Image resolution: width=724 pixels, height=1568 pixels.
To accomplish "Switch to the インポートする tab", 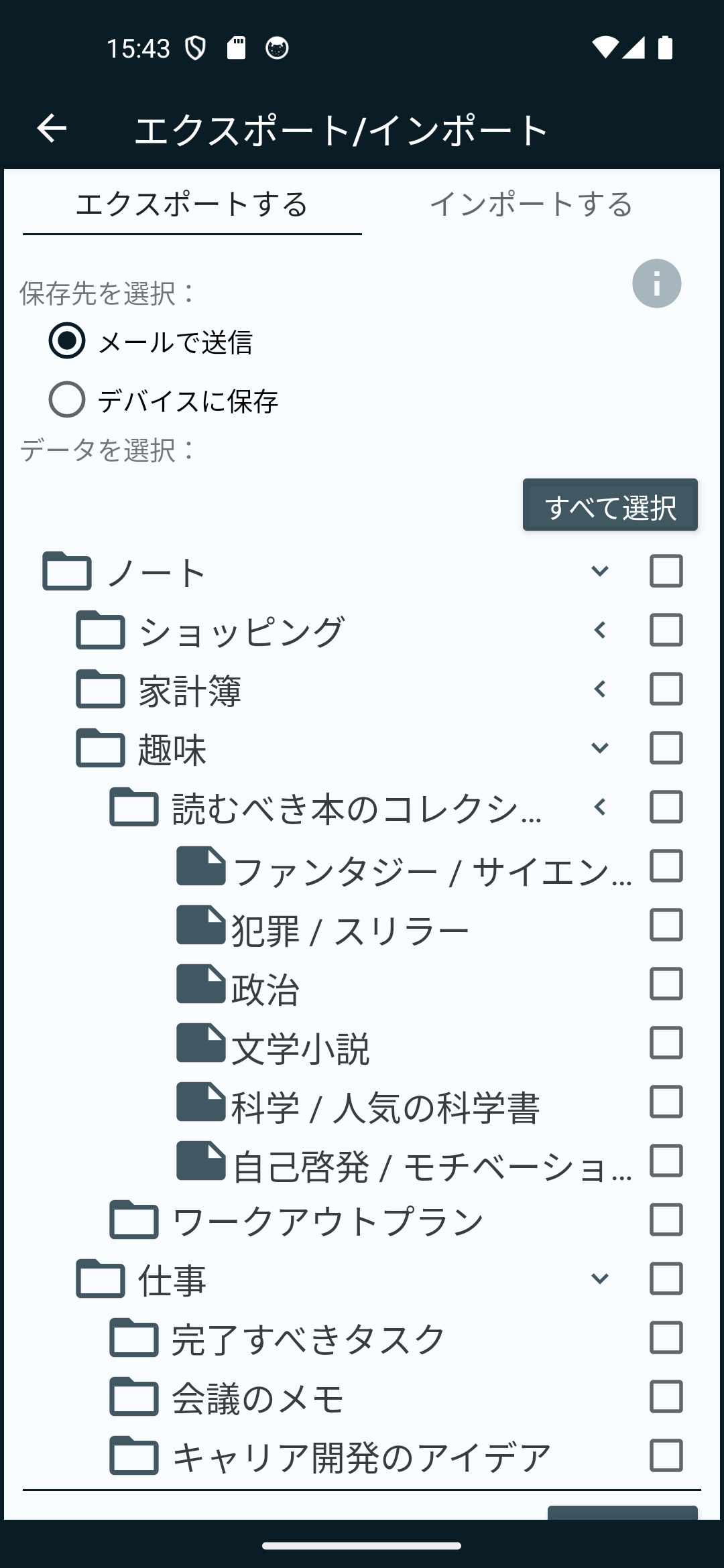I will 532,204.
